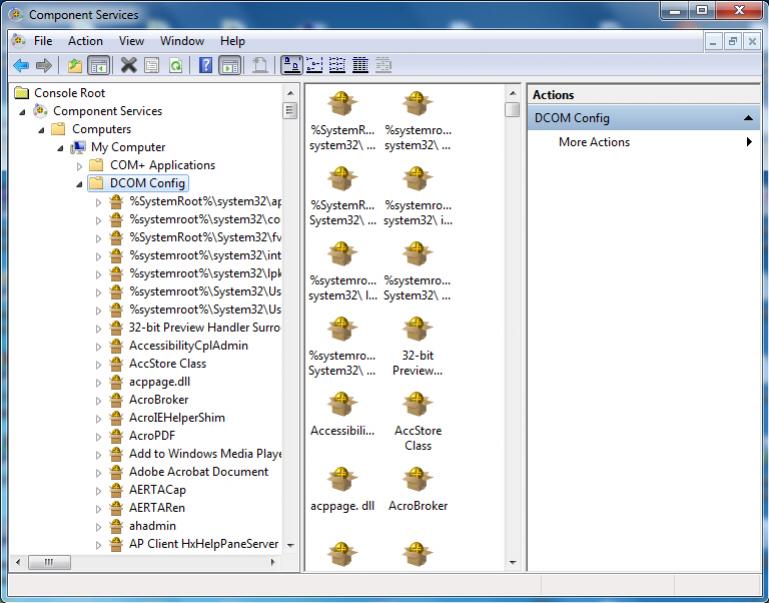Select AcroIEHelperShim in the tree
This screenshot has width=769, height=603.
click(177, 418)
